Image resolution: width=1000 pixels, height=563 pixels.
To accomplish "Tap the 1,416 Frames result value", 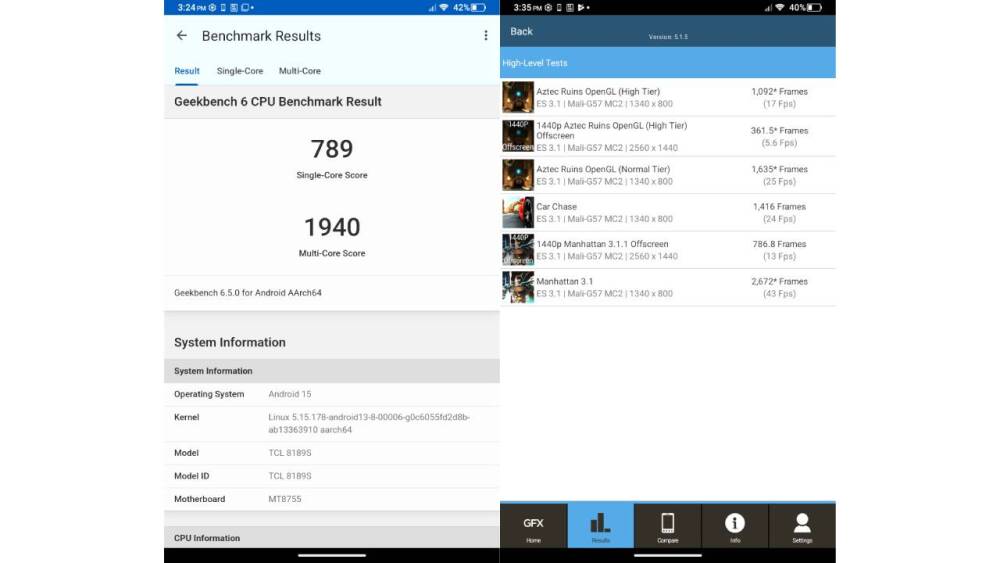I will click(779, 207).
